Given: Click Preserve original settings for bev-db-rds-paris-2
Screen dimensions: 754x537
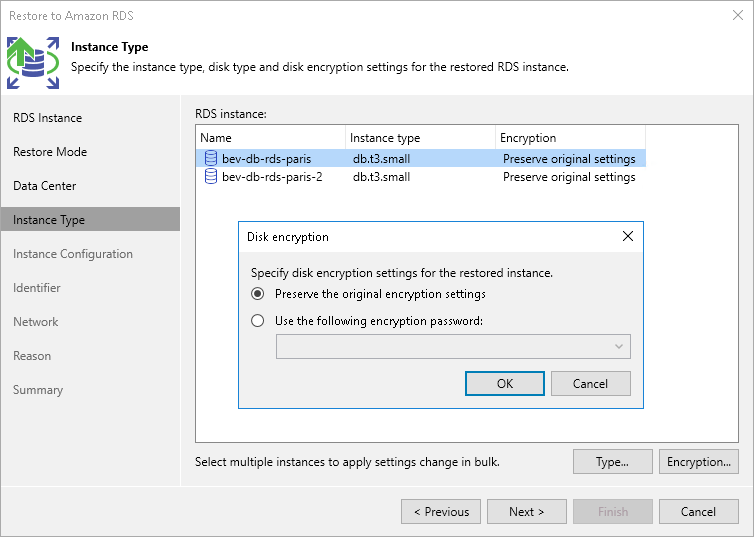Looking at the screenshot, I should tap(569, 177).
